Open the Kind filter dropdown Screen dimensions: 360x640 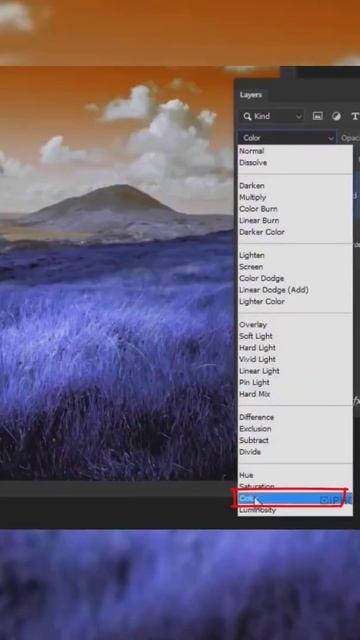click(x=272, y=116)
